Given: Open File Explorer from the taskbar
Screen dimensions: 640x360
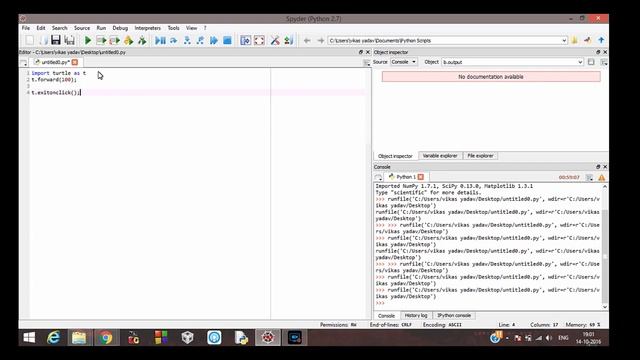Looking at the screenshot, I should pyautogui.click(x=79, y=338).
